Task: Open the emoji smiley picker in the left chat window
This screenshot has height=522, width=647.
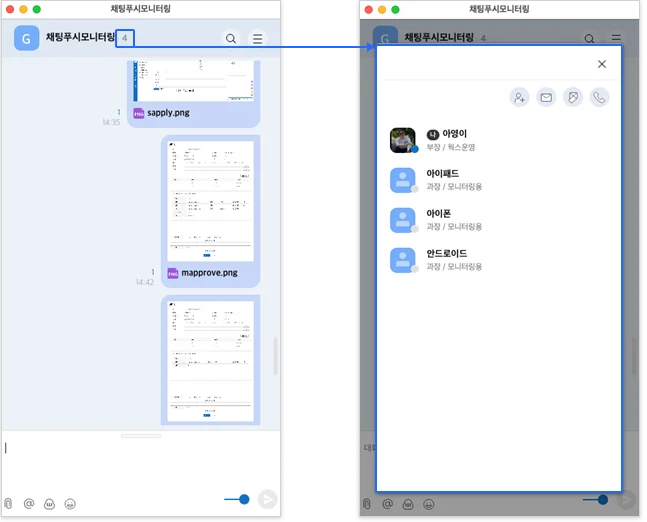Action: point(70,504)
